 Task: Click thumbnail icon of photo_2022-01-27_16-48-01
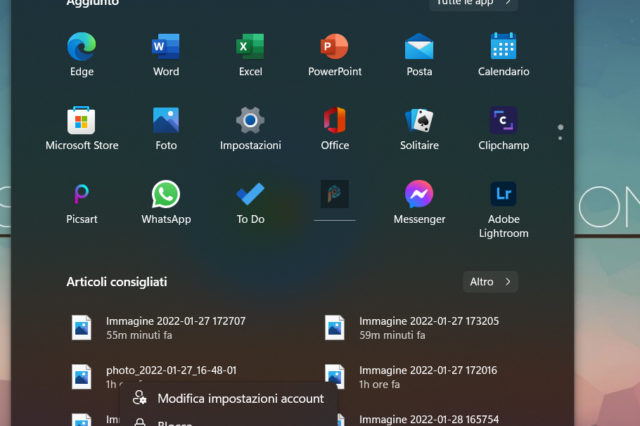(x=81, y=376)
